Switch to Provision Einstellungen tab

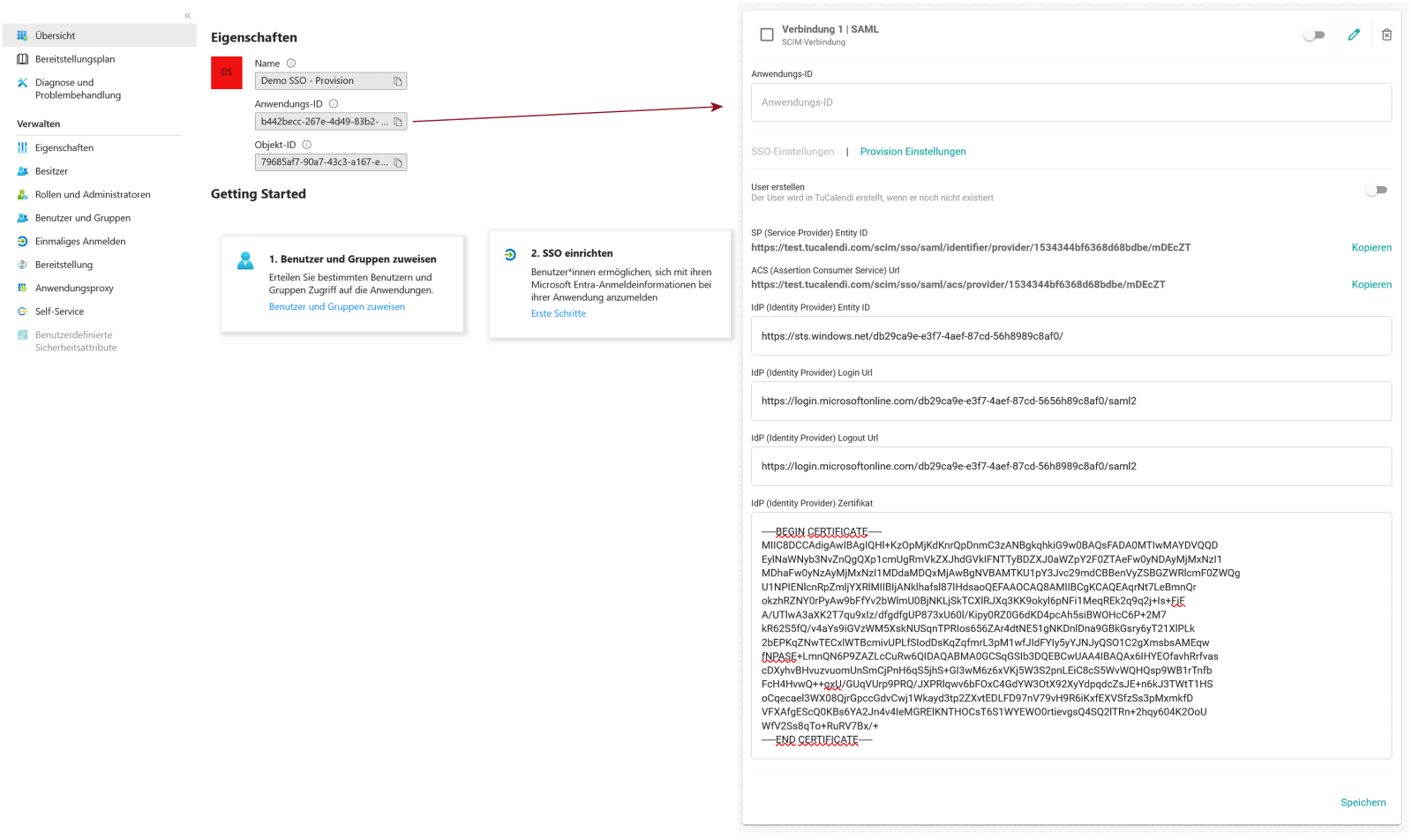(913, 152)
